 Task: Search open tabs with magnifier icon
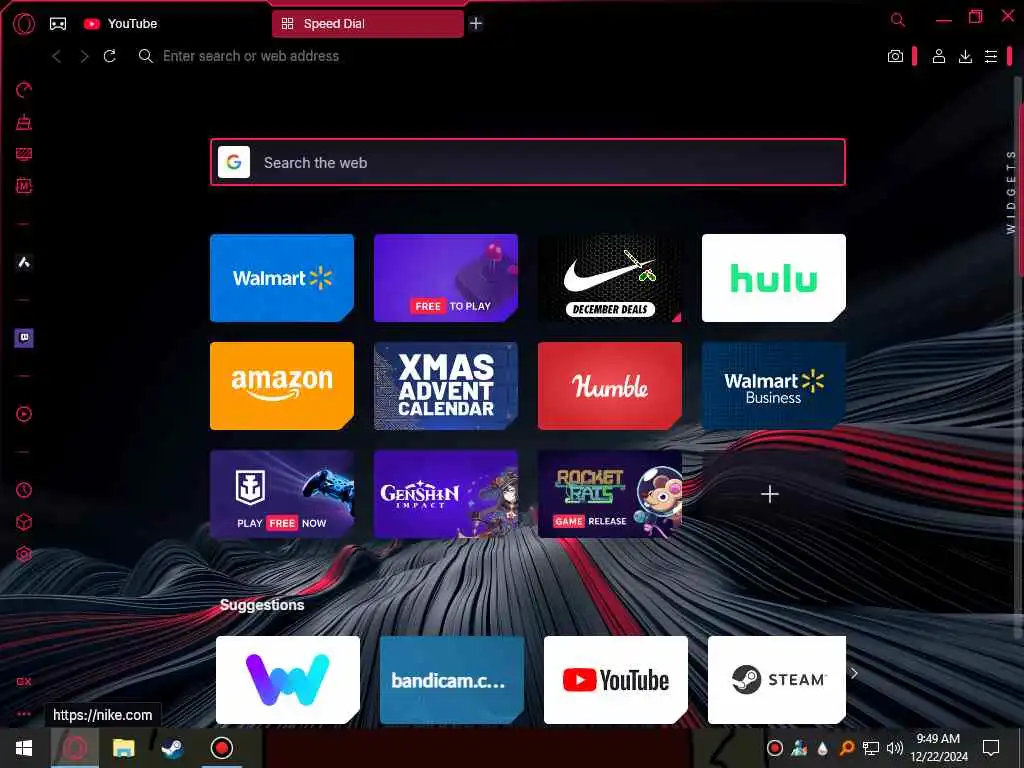tap(898, 20)
